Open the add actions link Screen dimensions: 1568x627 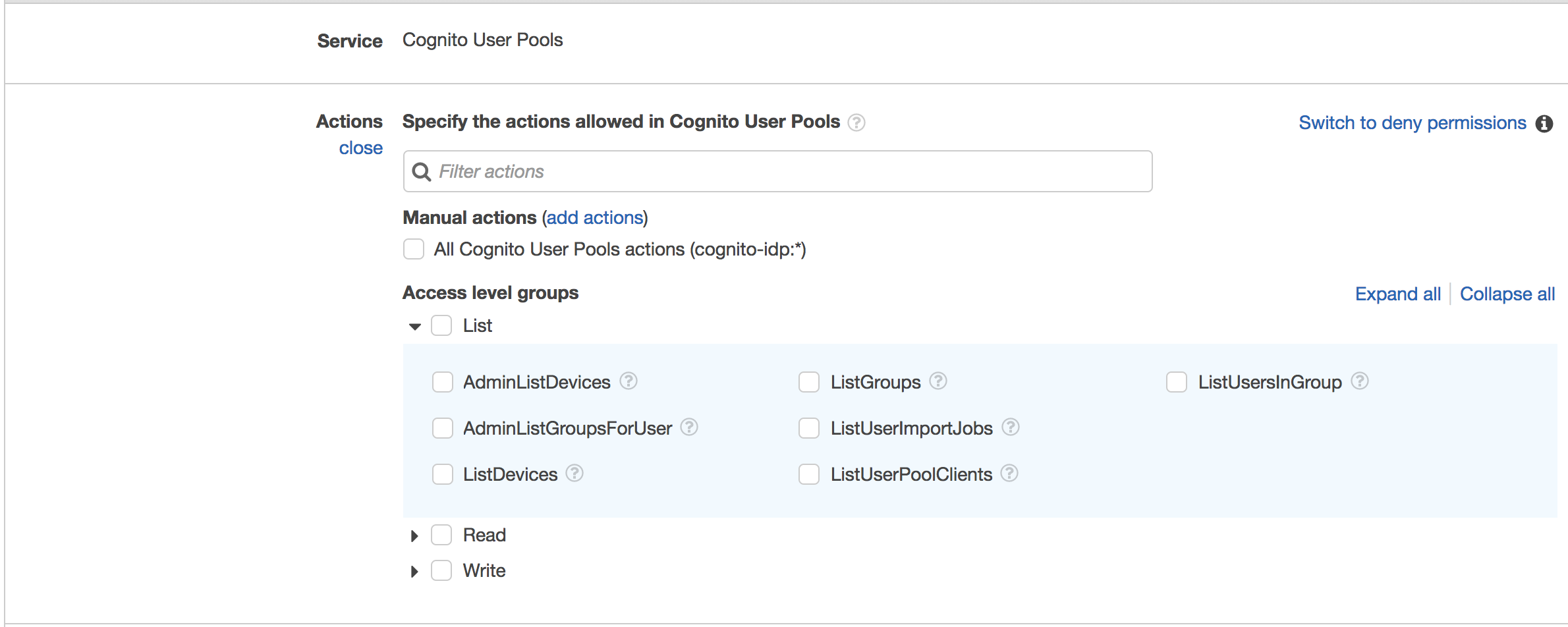tap(595, 218)
